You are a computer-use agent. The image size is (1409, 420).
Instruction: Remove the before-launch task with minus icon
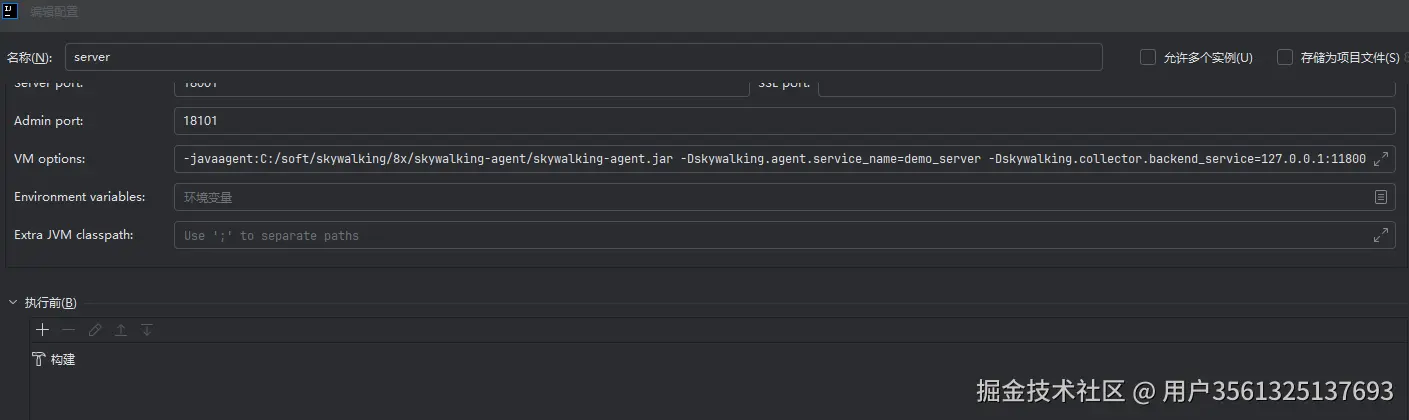click(68, 330)
